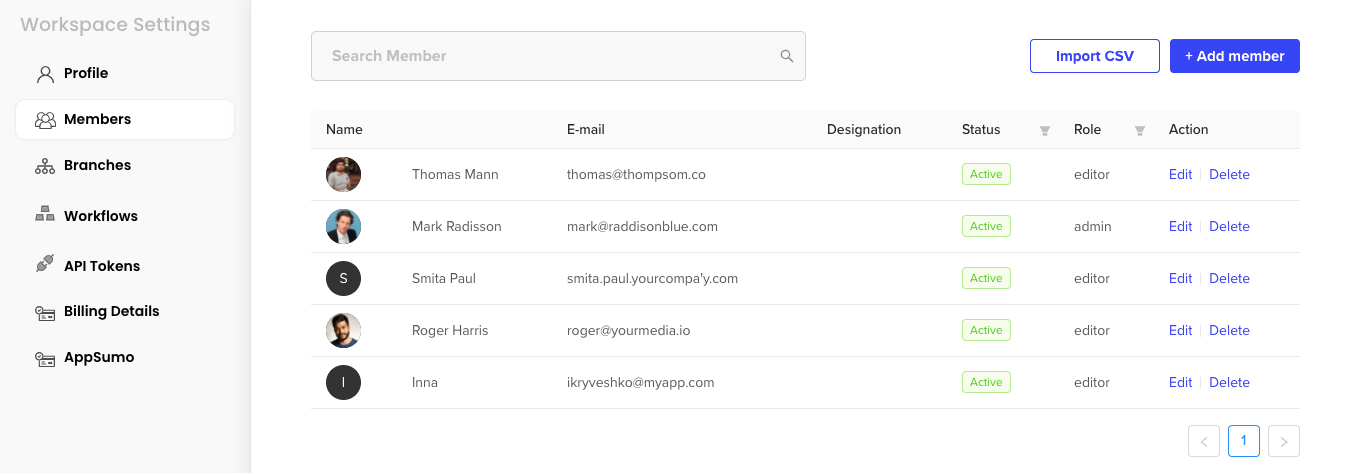Click the AppSumo icon in sidebar
1359x473 pixels.
45,358
